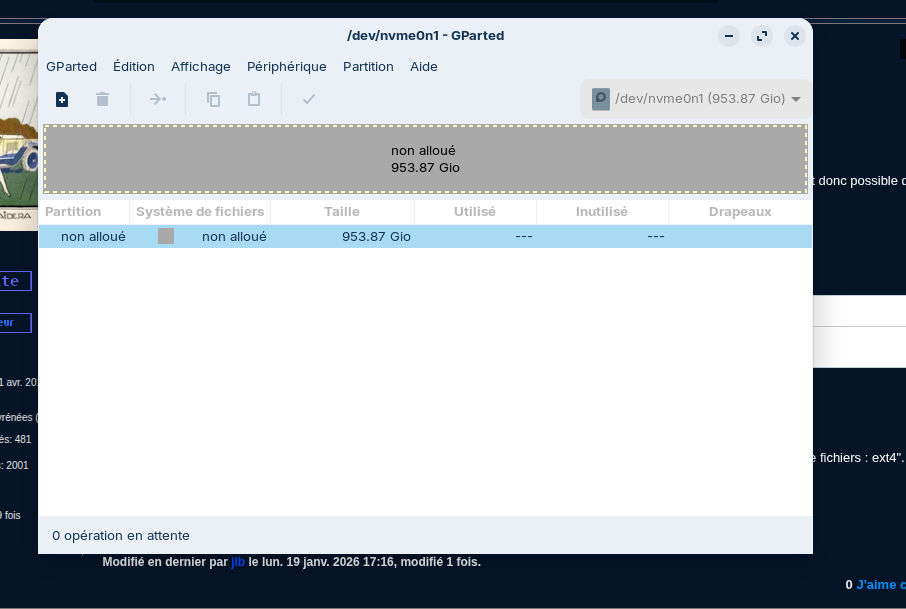Click the unallocated 953.87 Gio disk graphic
The image size is (906, 609).
point(425,159)
